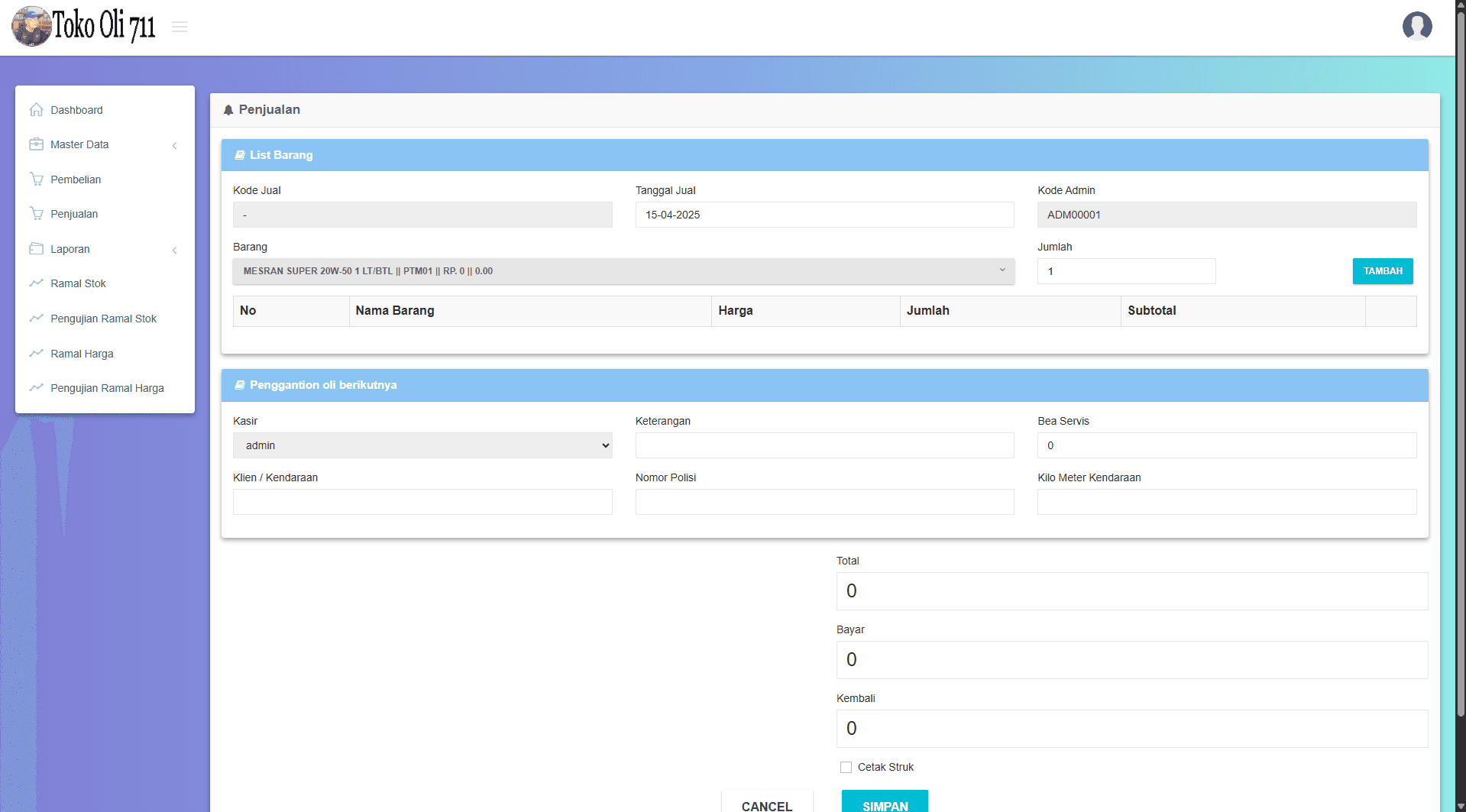This screenshot has width=1466, height=812.
Task: Click the No column header
Action: 291,311
